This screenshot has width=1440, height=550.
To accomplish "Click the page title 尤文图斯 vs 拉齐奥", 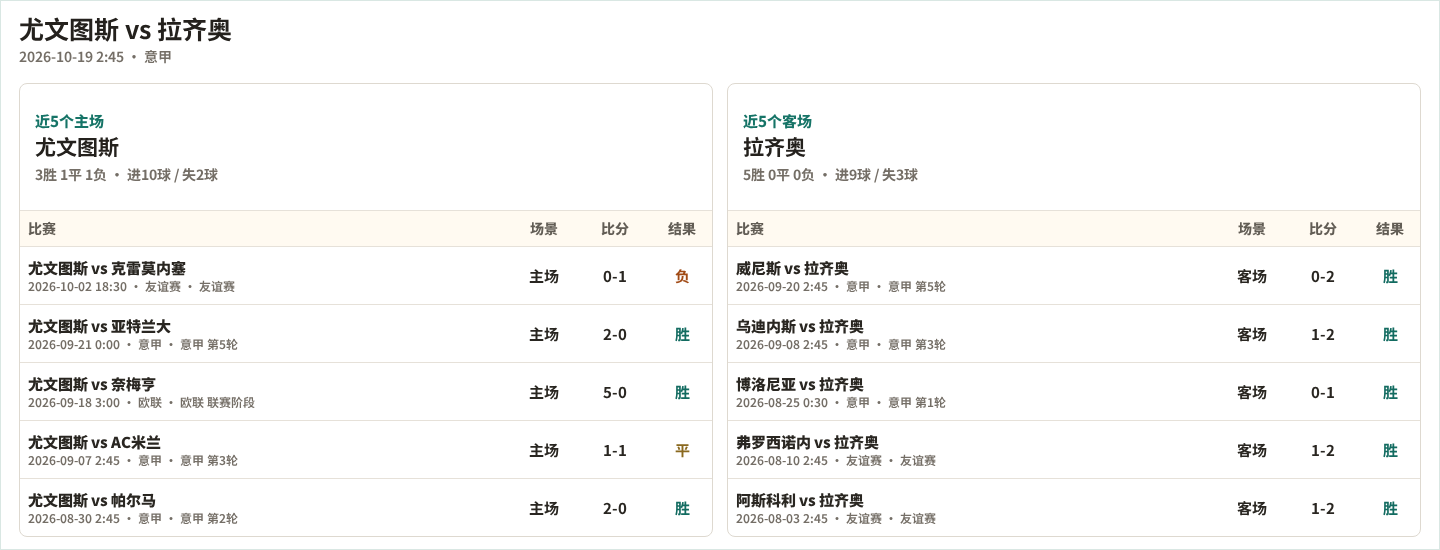I will 125,30.
